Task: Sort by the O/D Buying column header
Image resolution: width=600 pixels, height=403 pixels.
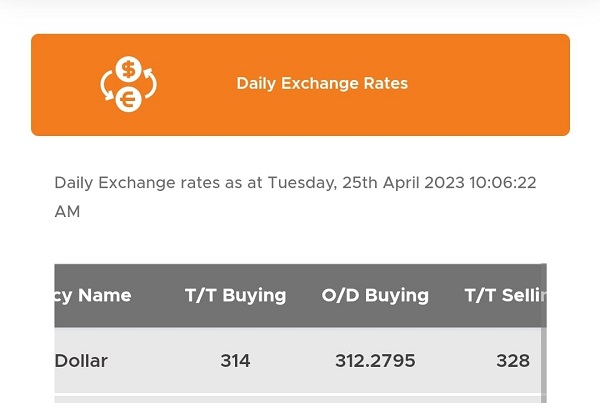Action: pos(375,295)
